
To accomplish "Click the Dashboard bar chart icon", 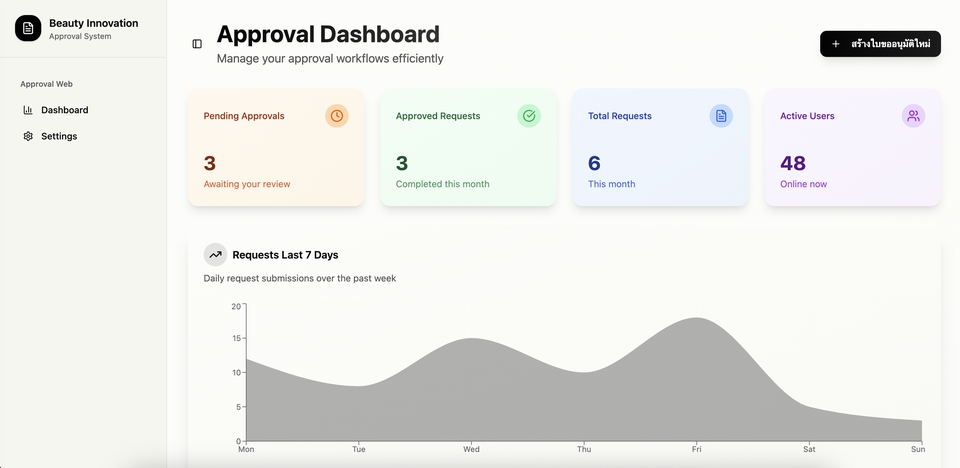I will click(x=28, y=110).
